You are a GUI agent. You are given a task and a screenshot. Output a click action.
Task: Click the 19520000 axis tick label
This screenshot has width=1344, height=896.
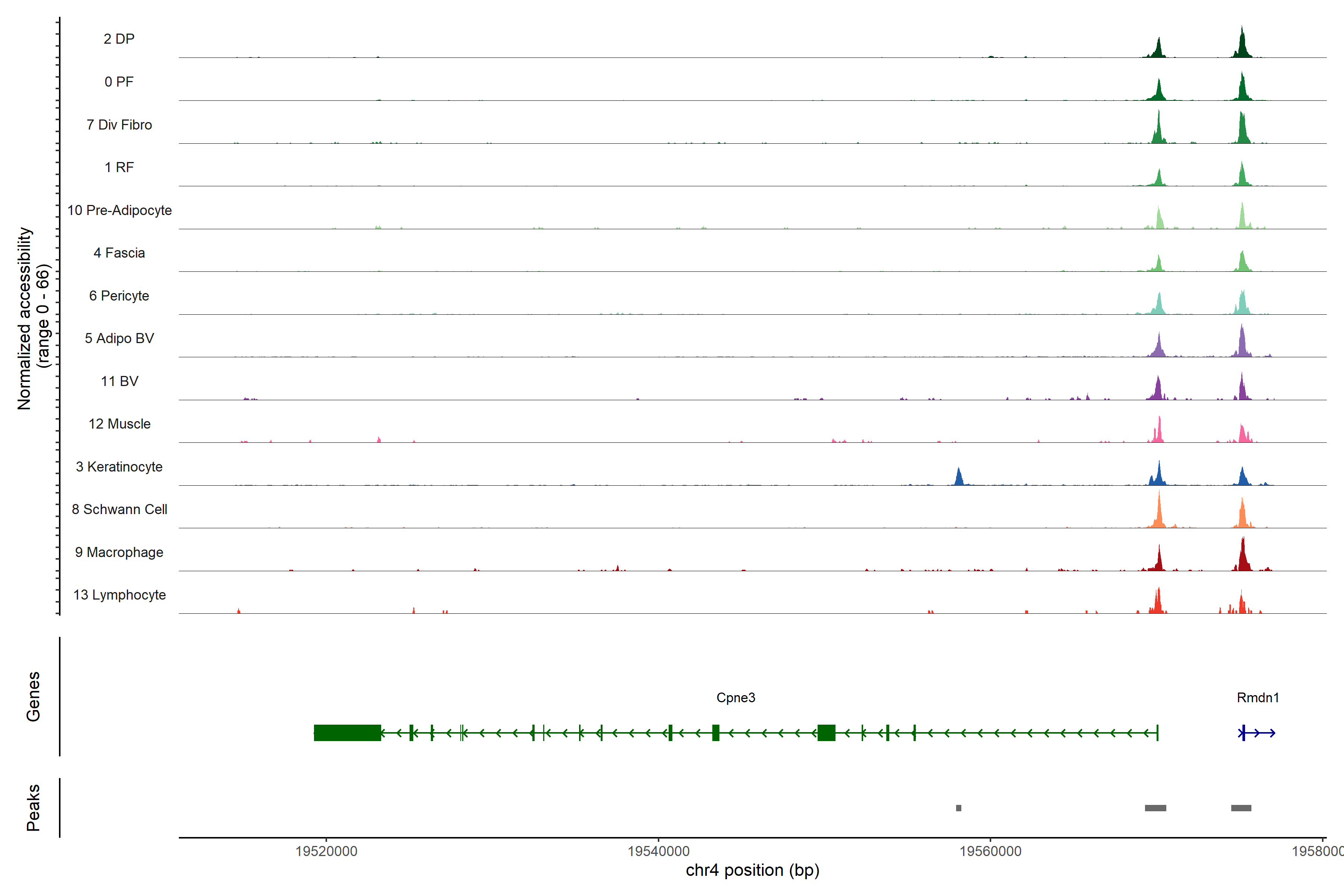[x=326, y=851]
